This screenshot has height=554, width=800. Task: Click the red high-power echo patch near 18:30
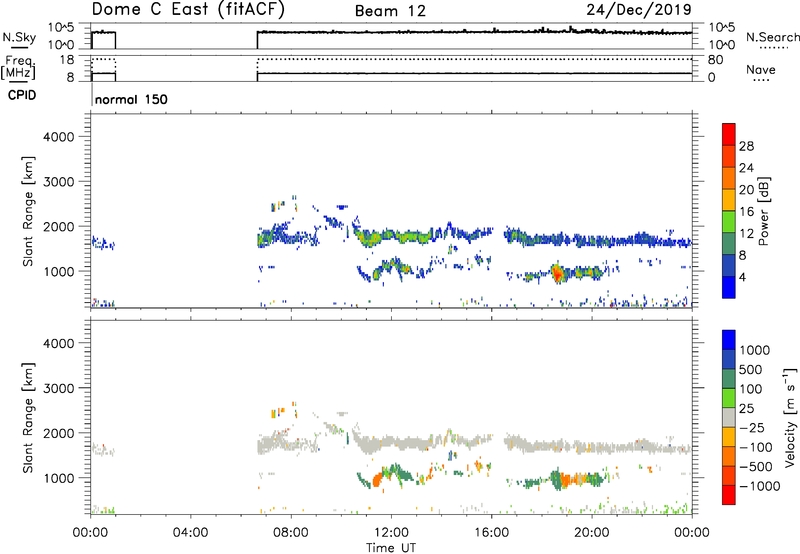click(558, 273)
